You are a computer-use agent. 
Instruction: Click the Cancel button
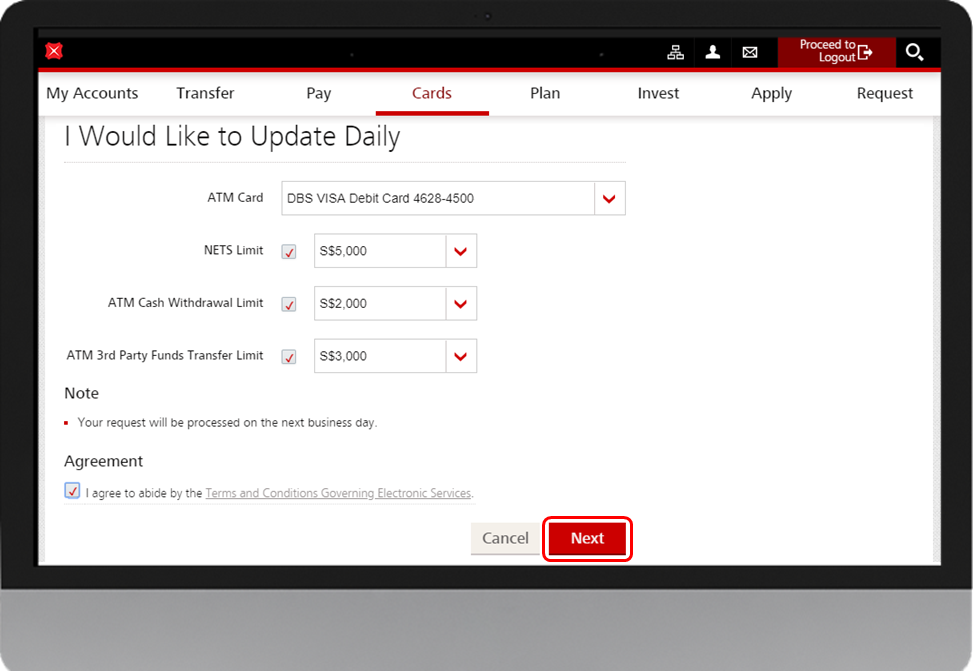[x=505, y=538]
